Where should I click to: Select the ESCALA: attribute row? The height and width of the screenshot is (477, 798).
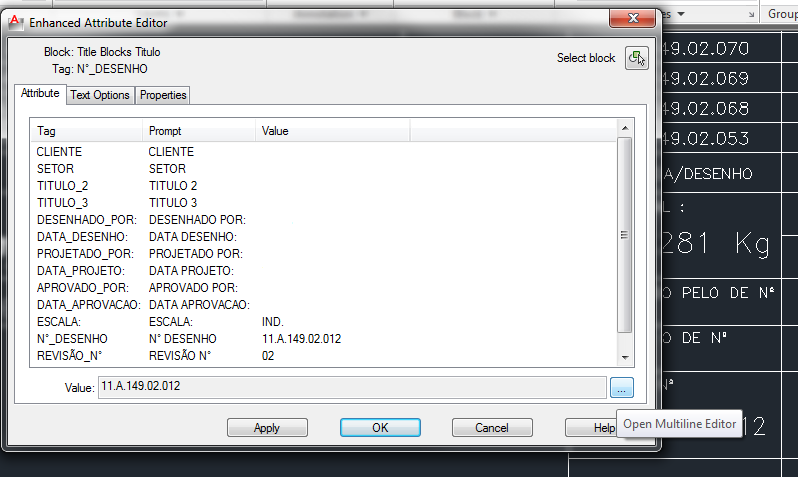(x=323, y=322)
